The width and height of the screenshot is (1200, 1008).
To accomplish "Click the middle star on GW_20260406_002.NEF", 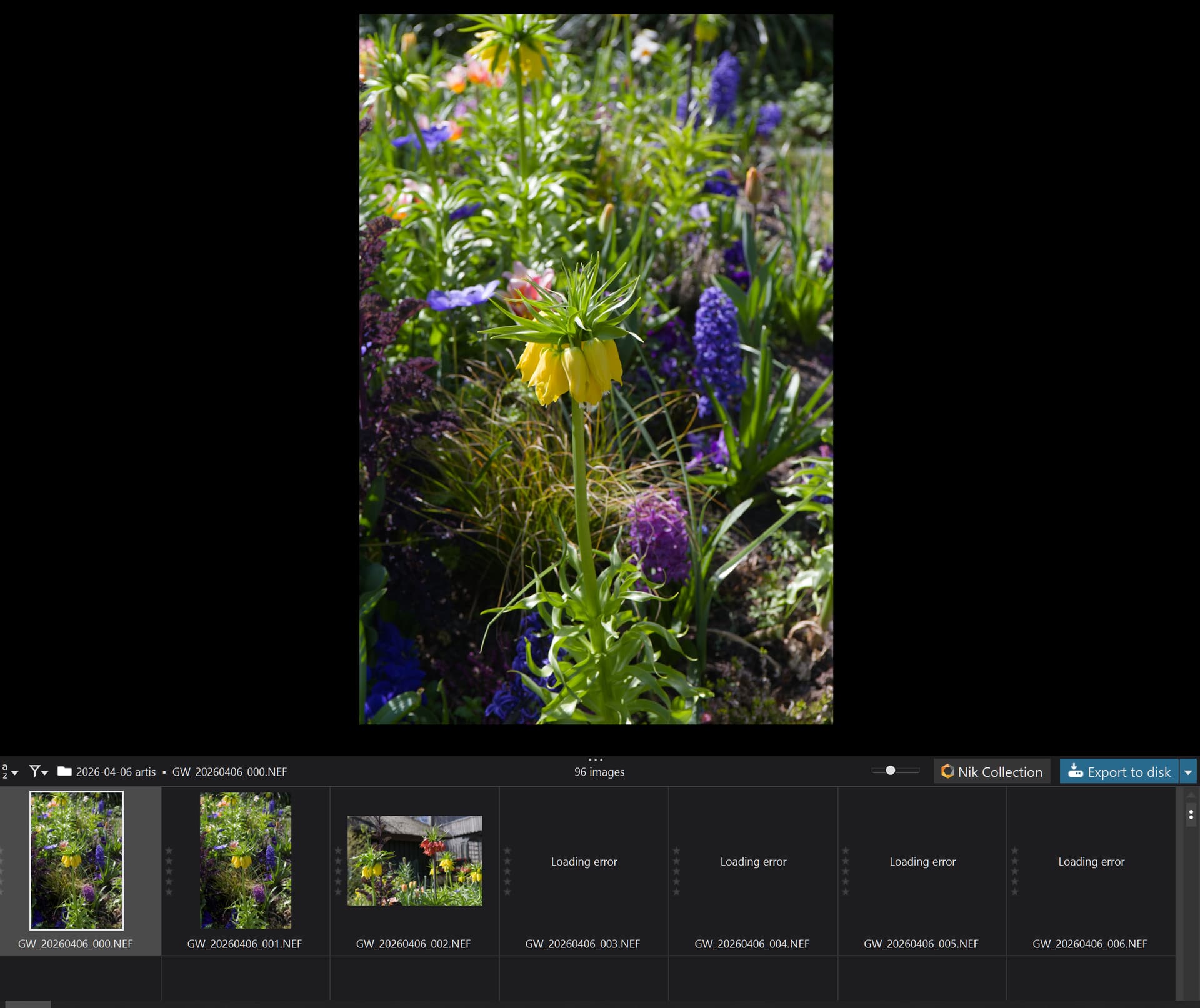I will tap(338, 871).
